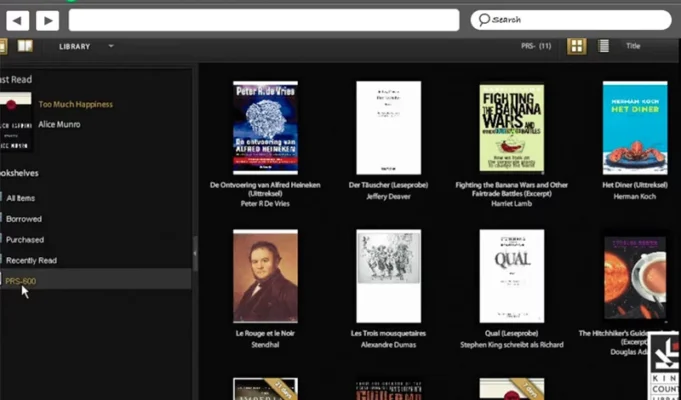Click inside the Search field
681x400 pixels.
570,20
